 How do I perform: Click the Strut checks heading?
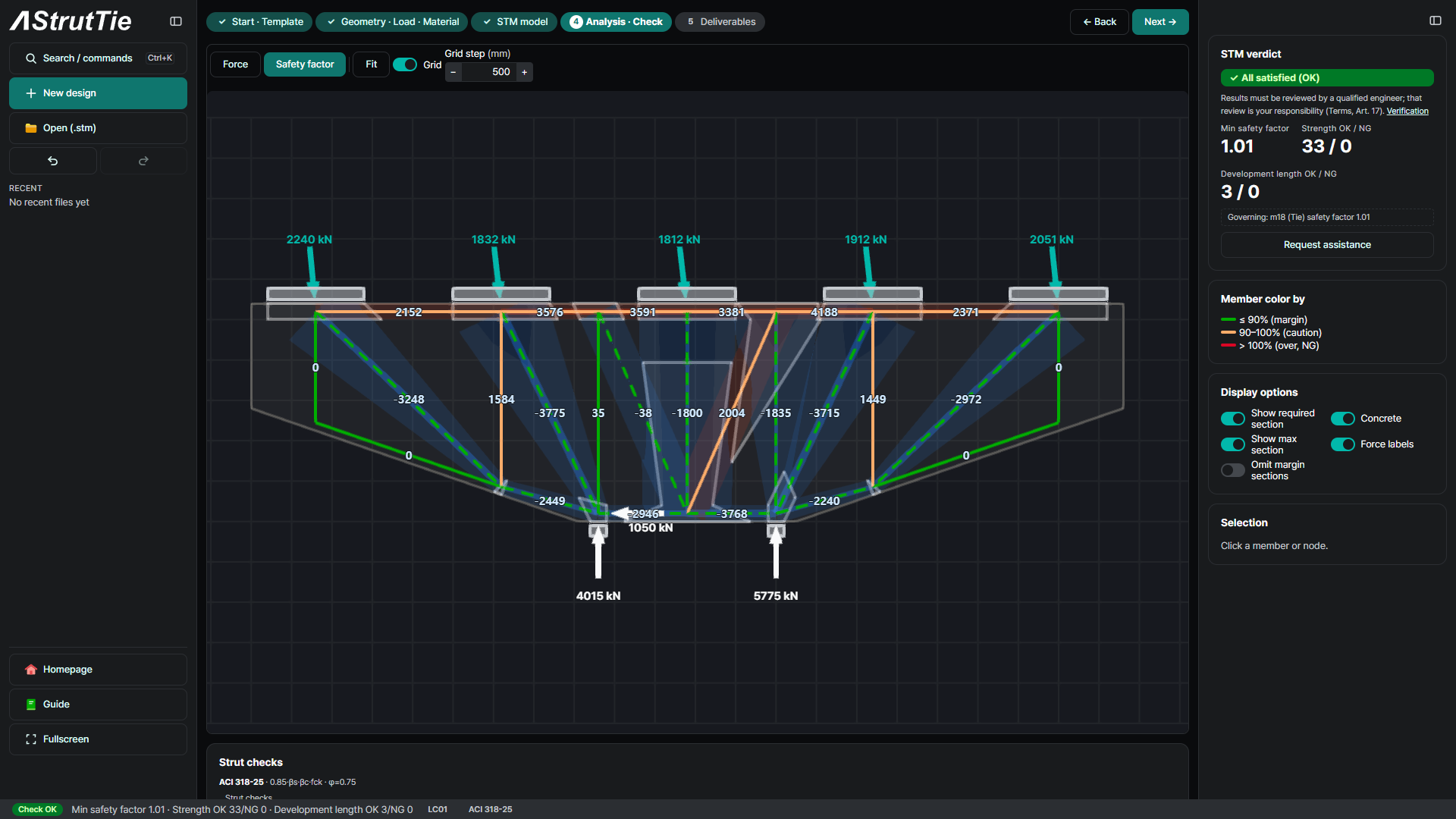click(x=251, y=763)
